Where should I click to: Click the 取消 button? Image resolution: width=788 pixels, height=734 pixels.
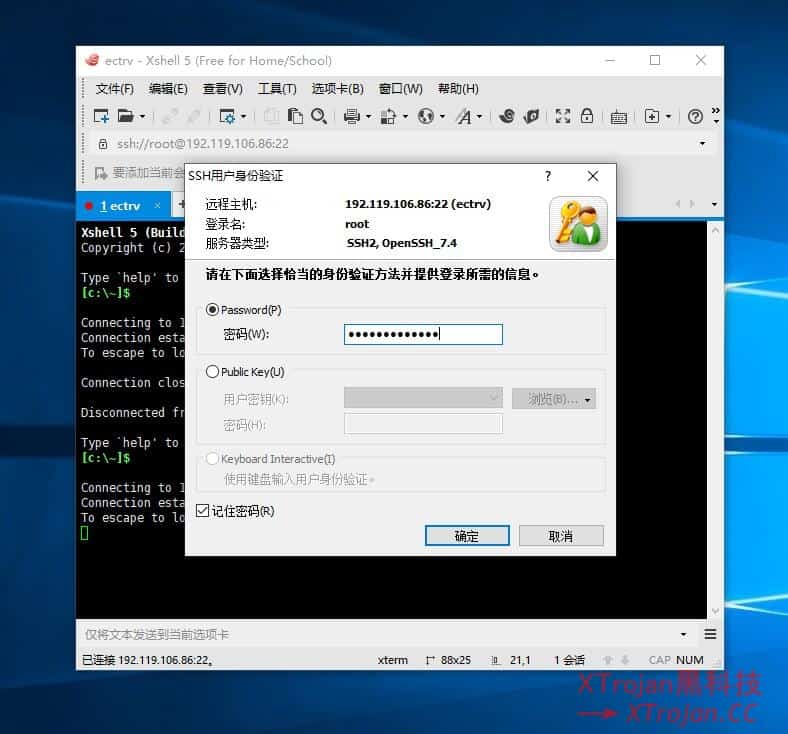[x=561, y=536]
